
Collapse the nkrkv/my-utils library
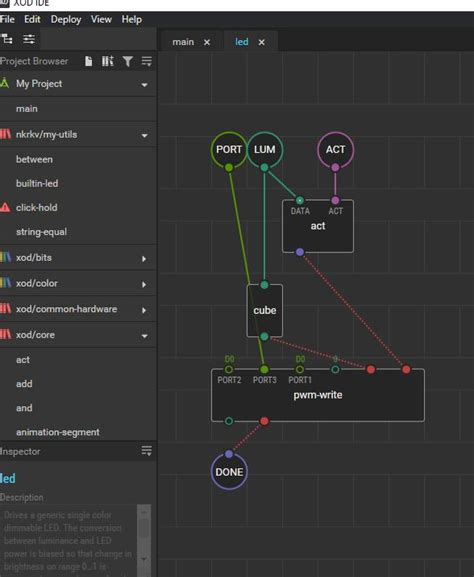click(145, 135)
